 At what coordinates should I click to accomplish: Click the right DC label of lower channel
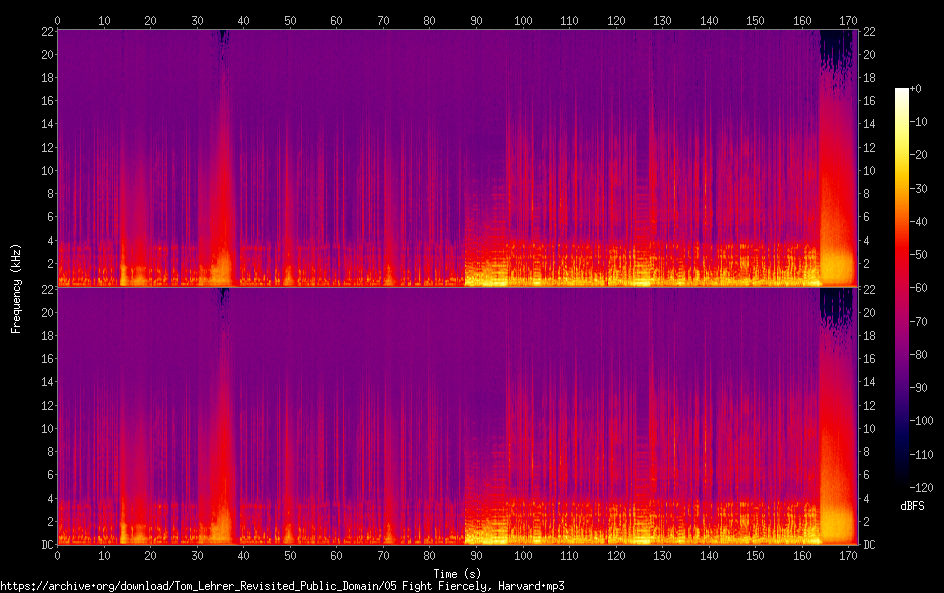point(870,545)
